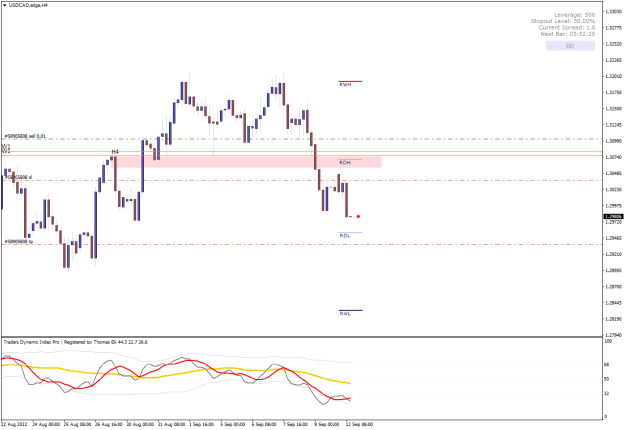
Task: Select the RDH level label
Action: 345,163
